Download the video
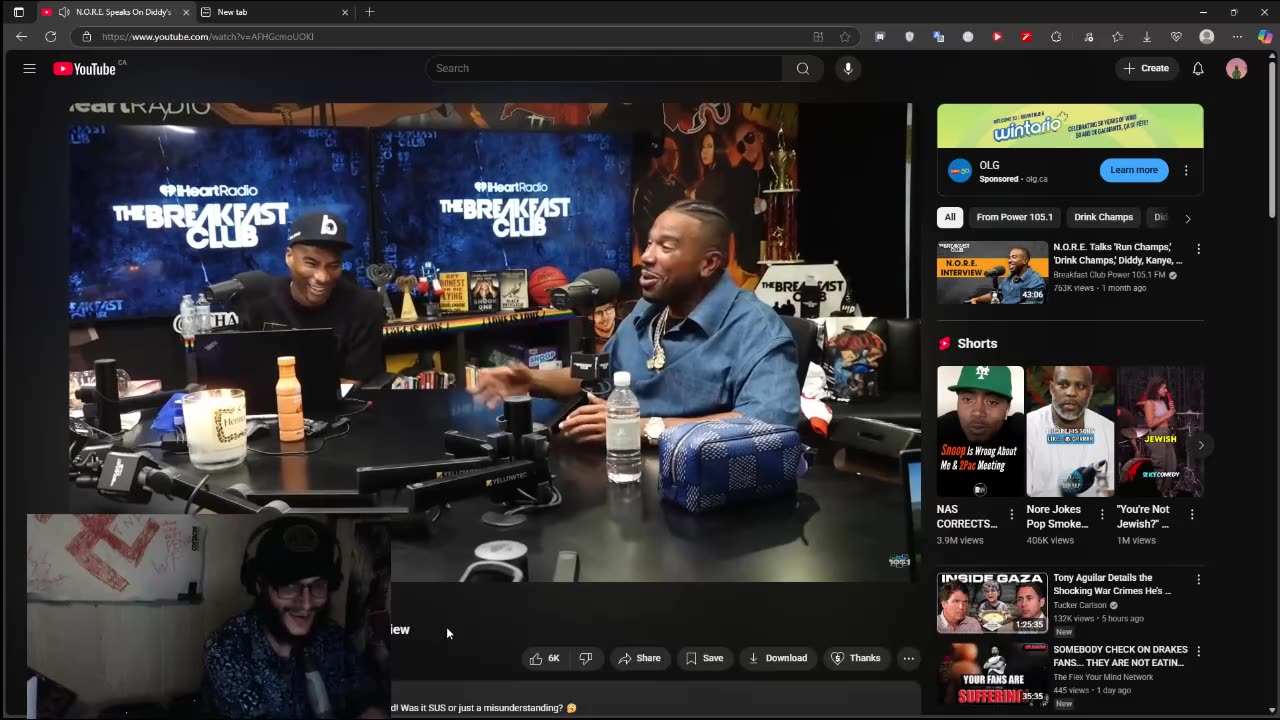1280x720 pixels. tap(778, 658)
